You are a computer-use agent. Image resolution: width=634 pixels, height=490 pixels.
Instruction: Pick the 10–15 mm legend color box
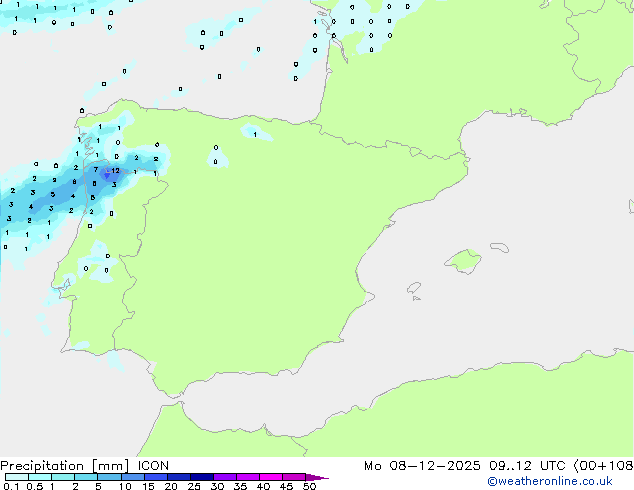(132, 477)
